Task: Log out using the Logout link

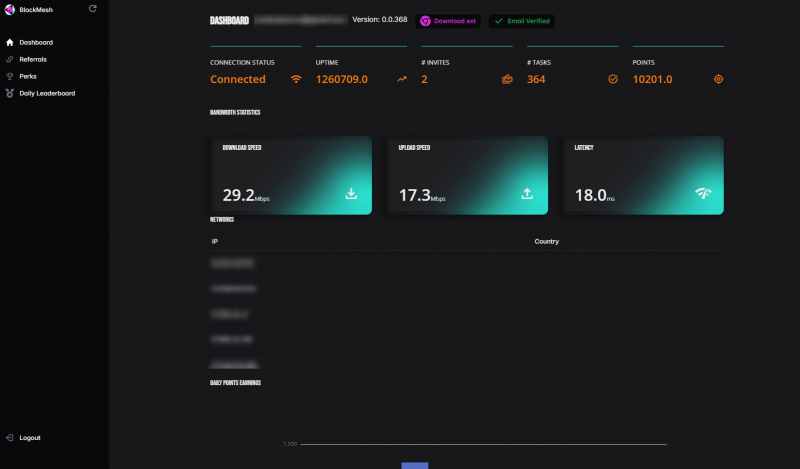Action: click(29, 438)
